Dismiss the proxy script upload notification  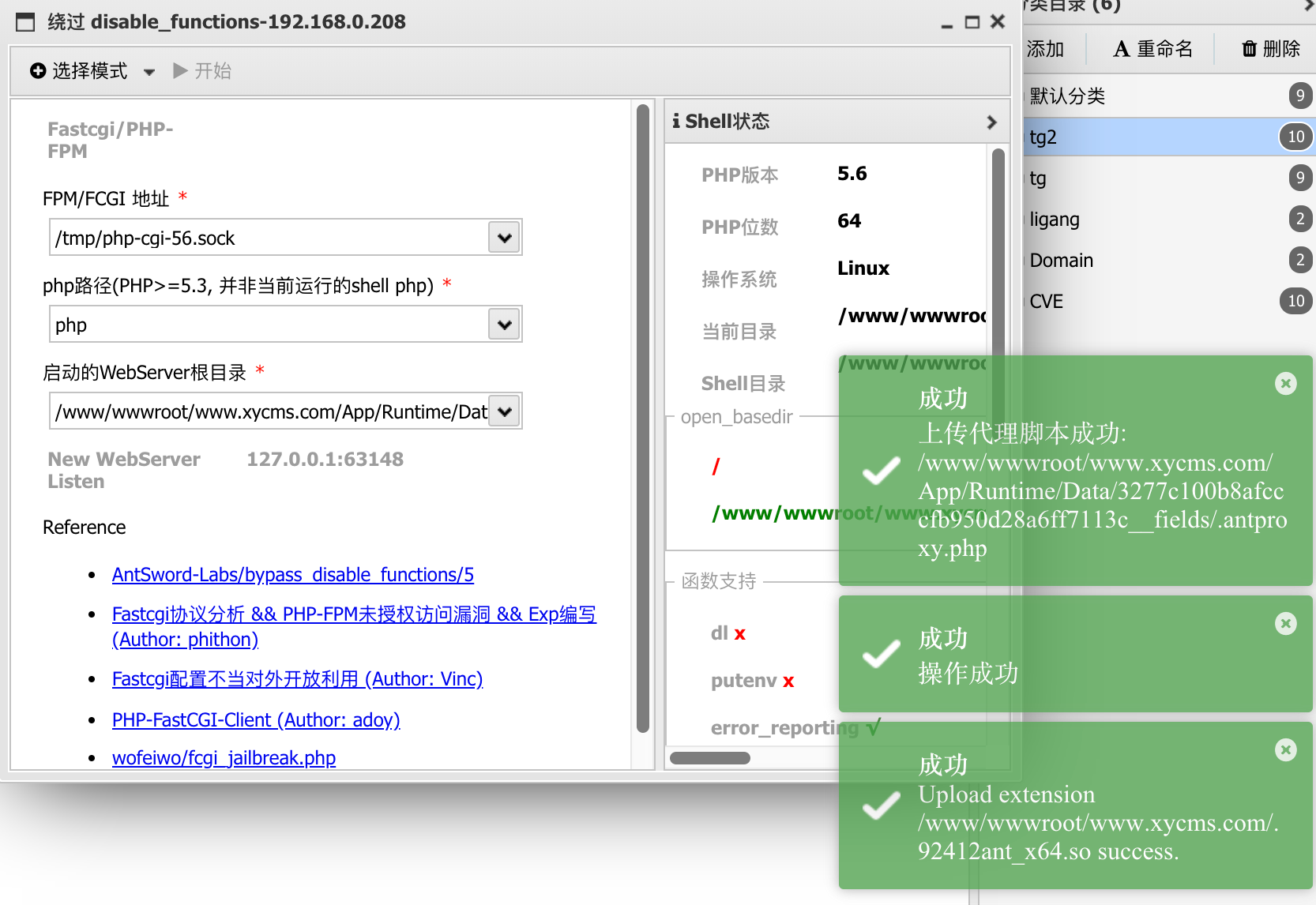tap(1285, 384)
